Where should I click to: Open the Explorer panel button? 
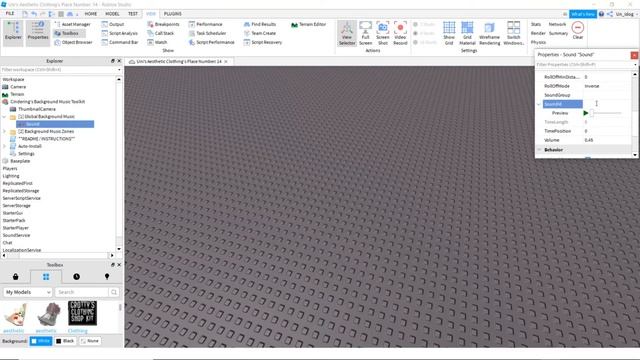[x=13, y=33]
